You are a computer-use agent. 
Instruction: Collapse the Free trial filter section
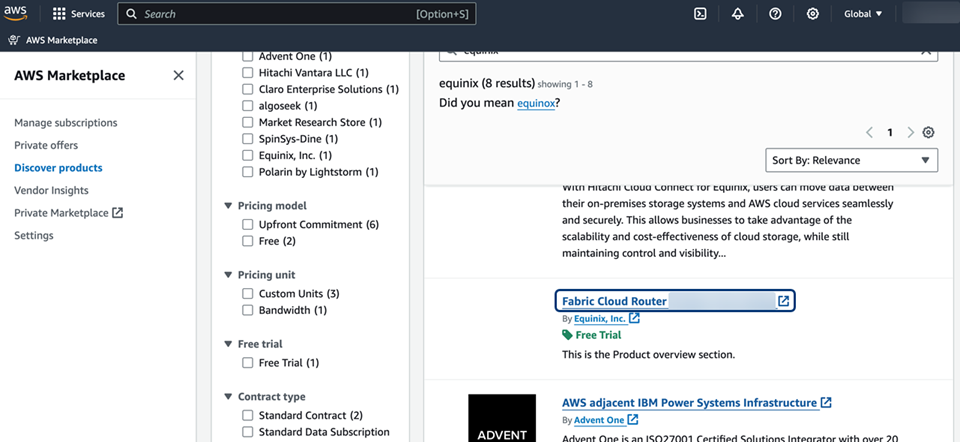[229, 345]
